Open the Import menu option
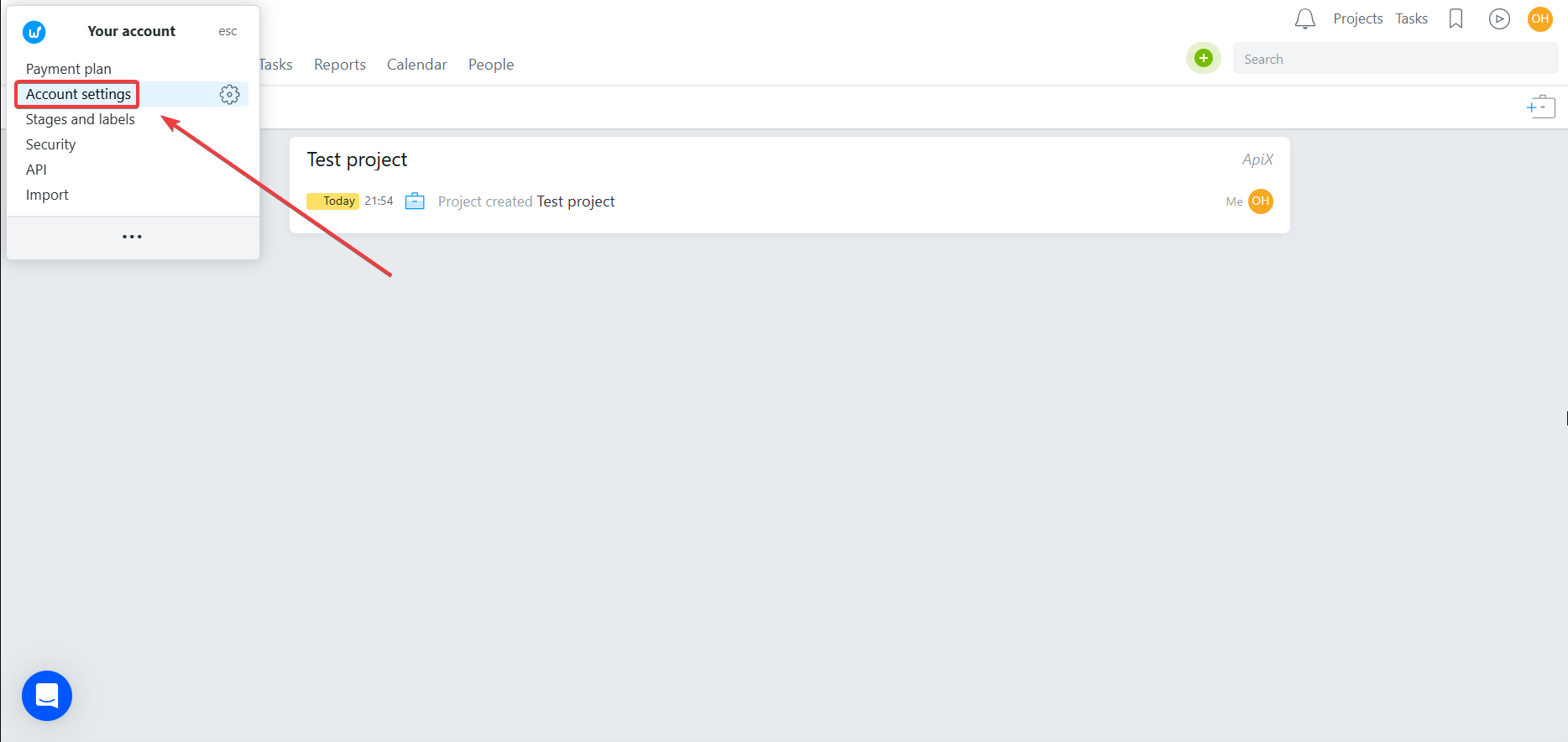Screen dimensions: 1568x742 tap(48, 195)
